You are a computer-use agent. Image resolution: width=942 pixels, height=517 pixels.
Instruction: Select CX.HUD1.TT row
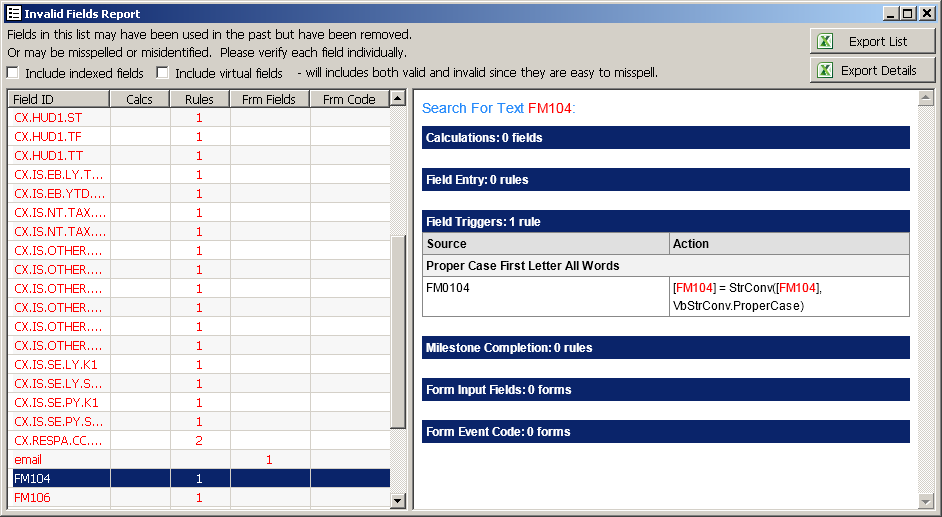[199, 156]
